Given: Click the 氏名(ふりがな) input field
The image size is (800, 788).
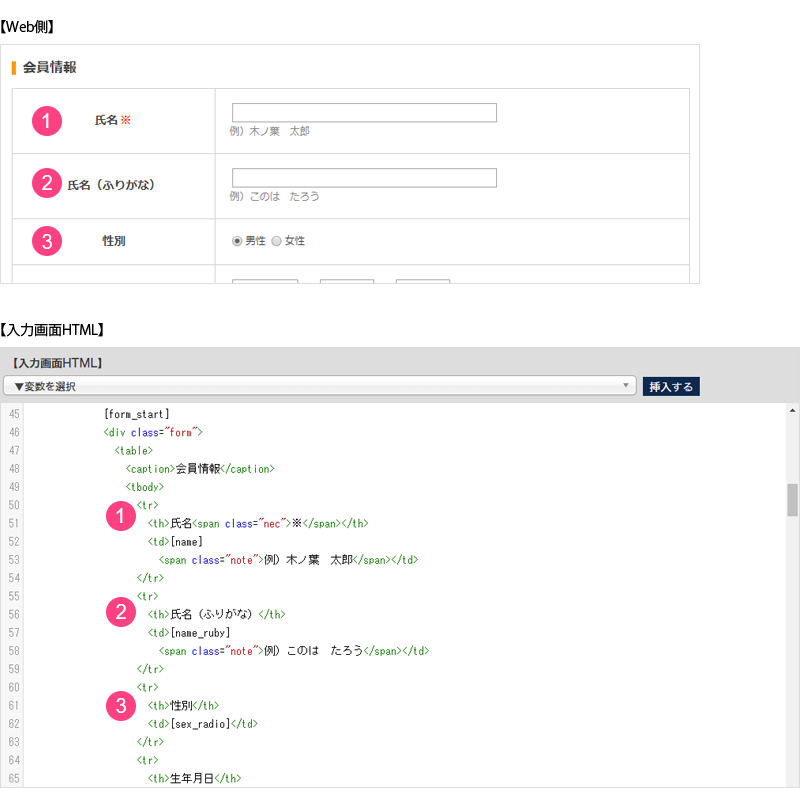Looking at the screenshot, I should (364, 178).
